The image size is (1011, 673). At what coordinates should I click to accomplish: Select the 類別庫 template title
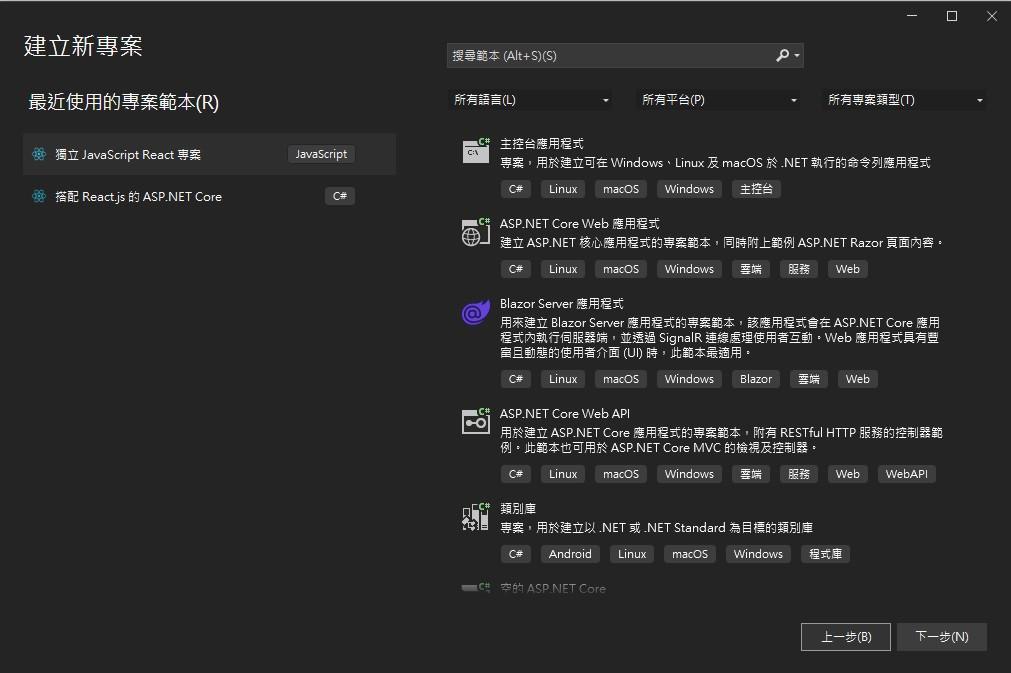click(x=518, y=509)
